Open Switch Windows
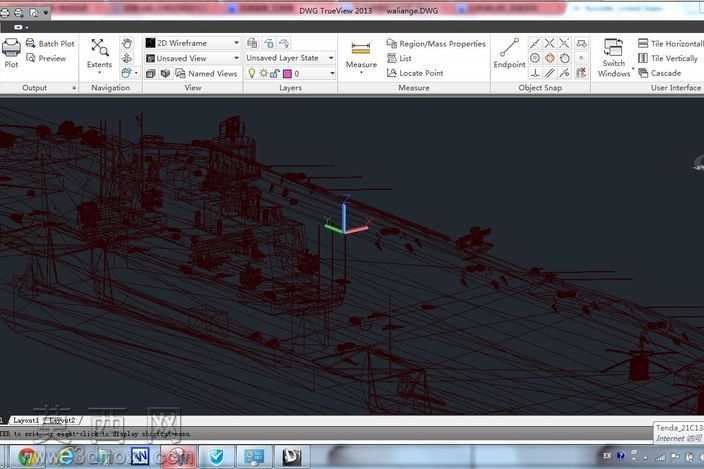This screenshot has height=469, width=704. pos(613,57)
